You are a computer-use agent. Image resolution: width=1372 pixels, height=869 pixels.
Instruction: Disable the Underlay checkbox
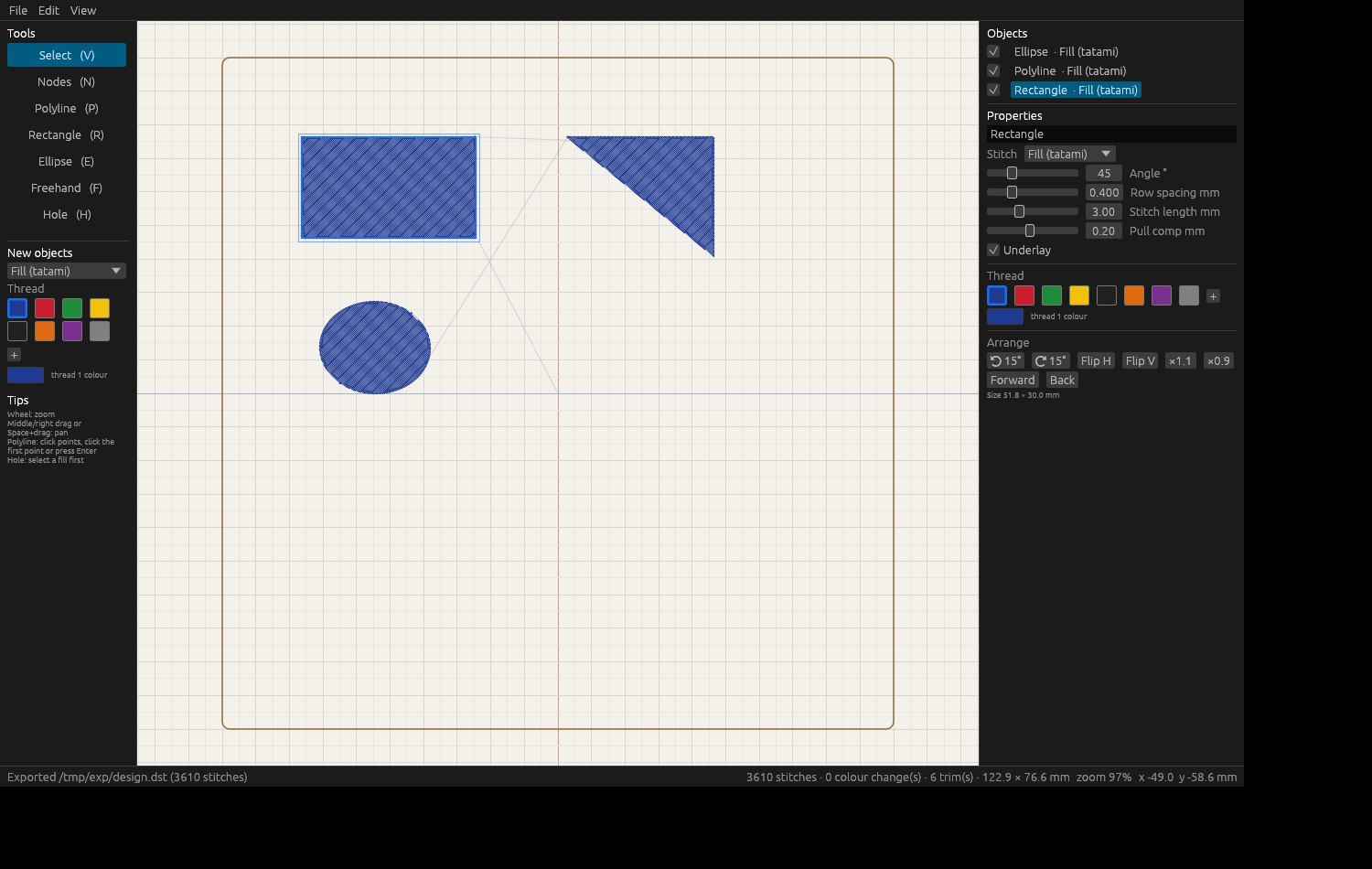pos(993,250)
